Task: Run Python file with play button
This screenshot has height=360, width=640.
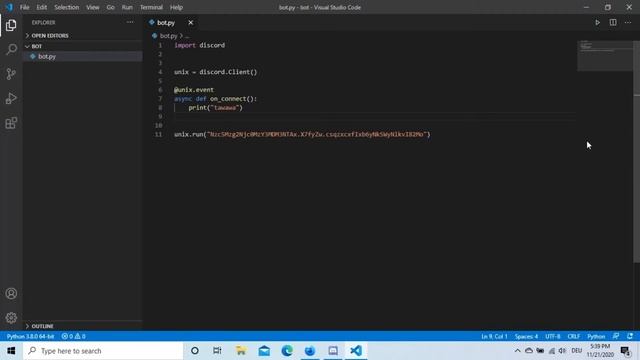Action: tap(597, 22)
